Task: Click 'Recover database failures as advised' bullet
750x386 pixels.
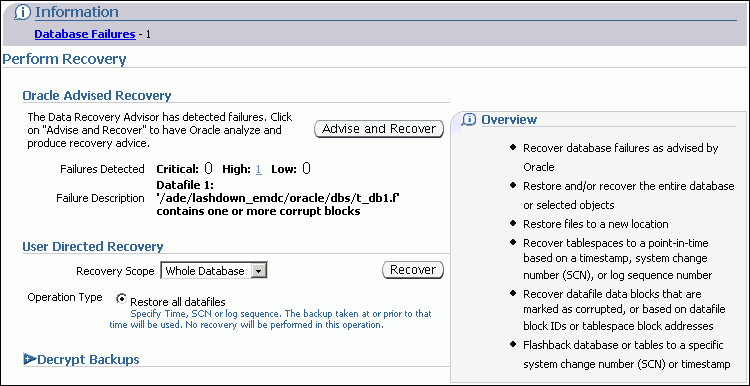Action: (x=620, y=157)
